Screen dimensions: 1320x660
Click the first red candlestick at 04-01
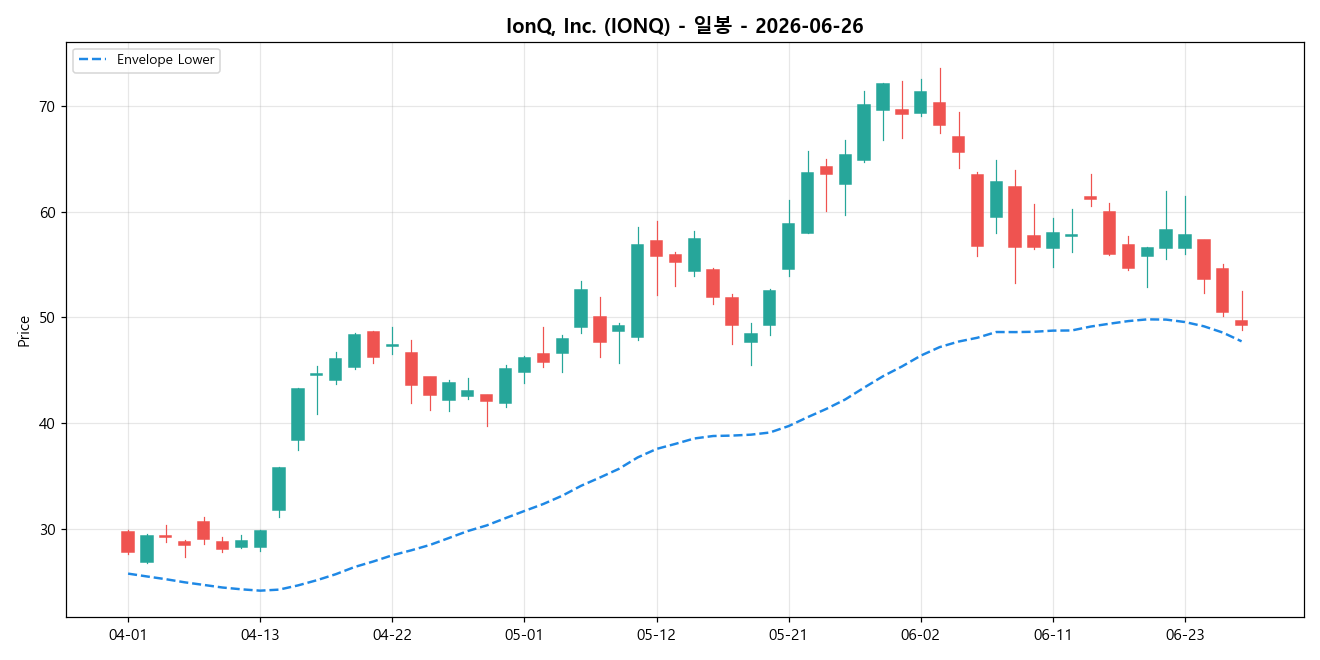pos(128,542)
